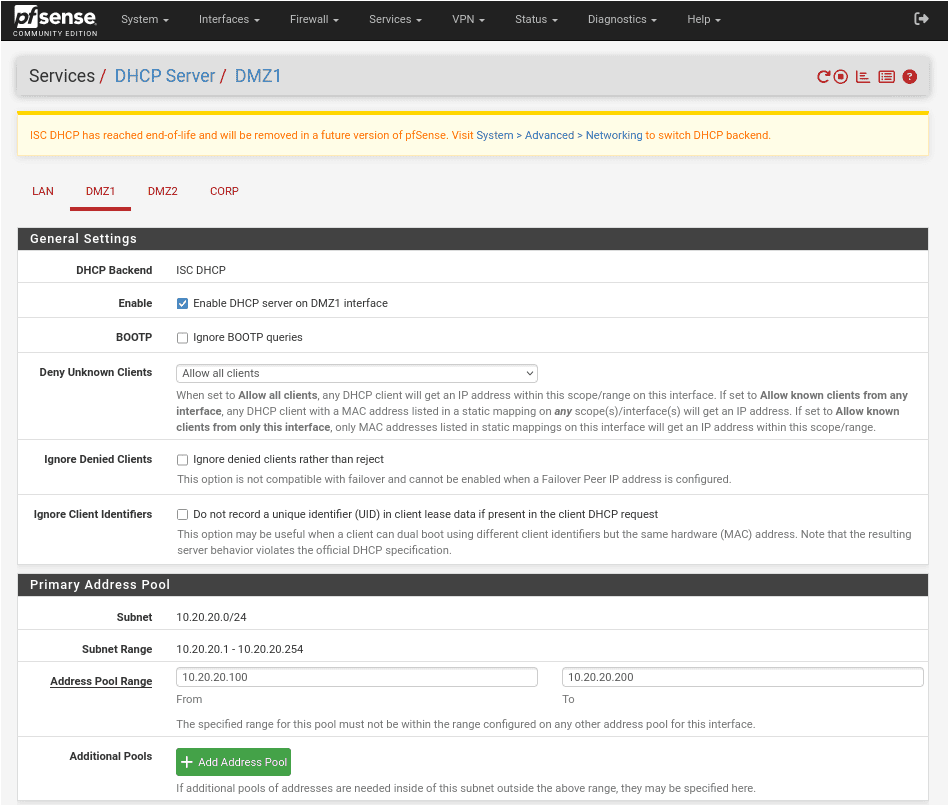Click the ISC DHCP backend value
The image size is (949, 806).
click(201, 270)
